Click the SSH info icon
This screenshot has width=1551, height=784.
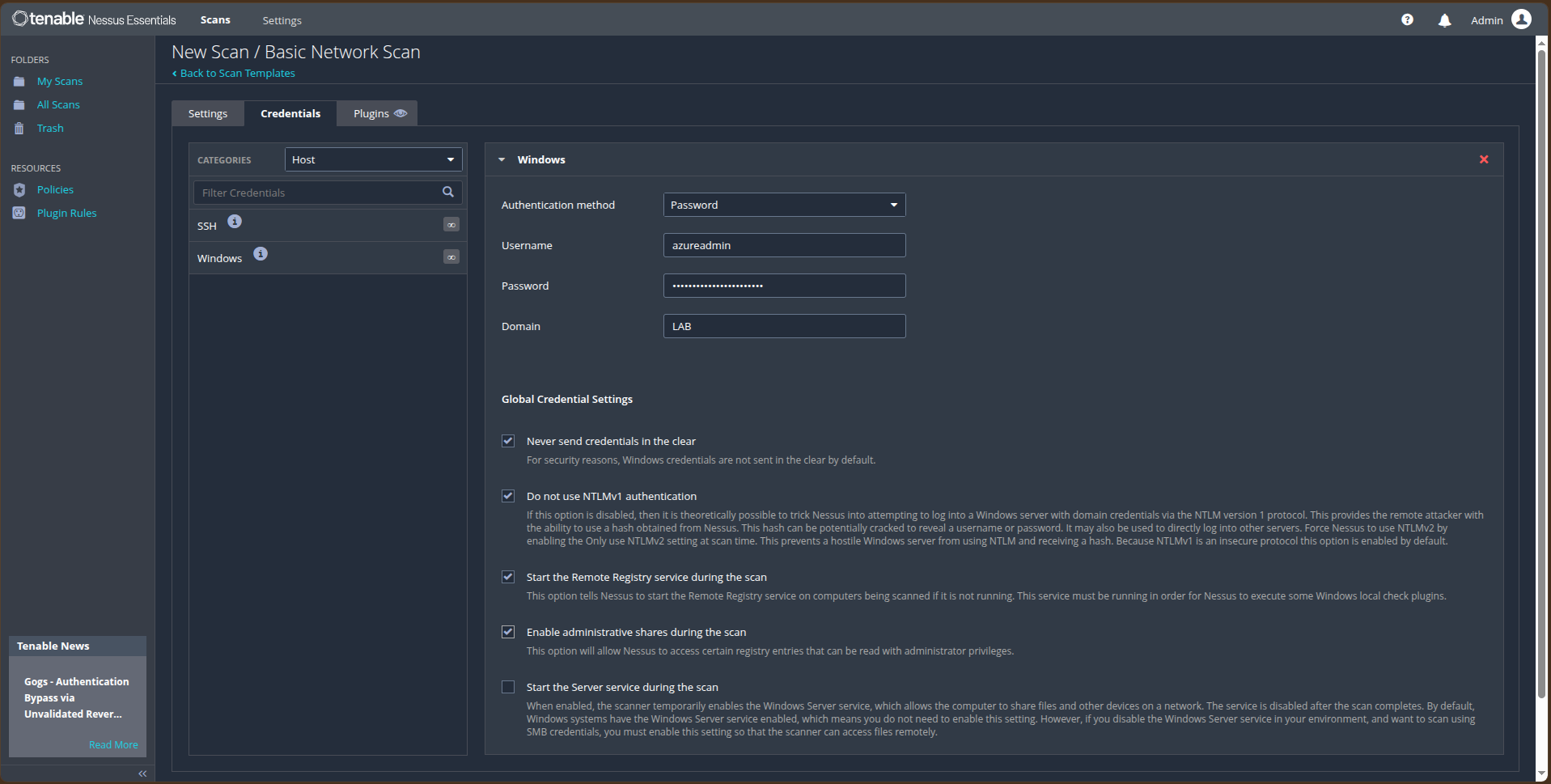235,222
